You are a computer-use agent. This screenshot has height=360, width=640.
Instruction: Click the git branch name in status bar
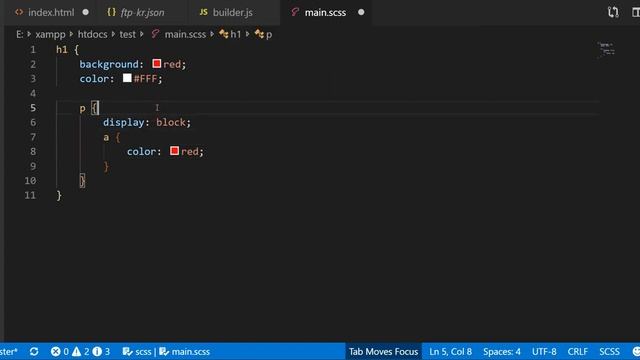click(9, 351)
